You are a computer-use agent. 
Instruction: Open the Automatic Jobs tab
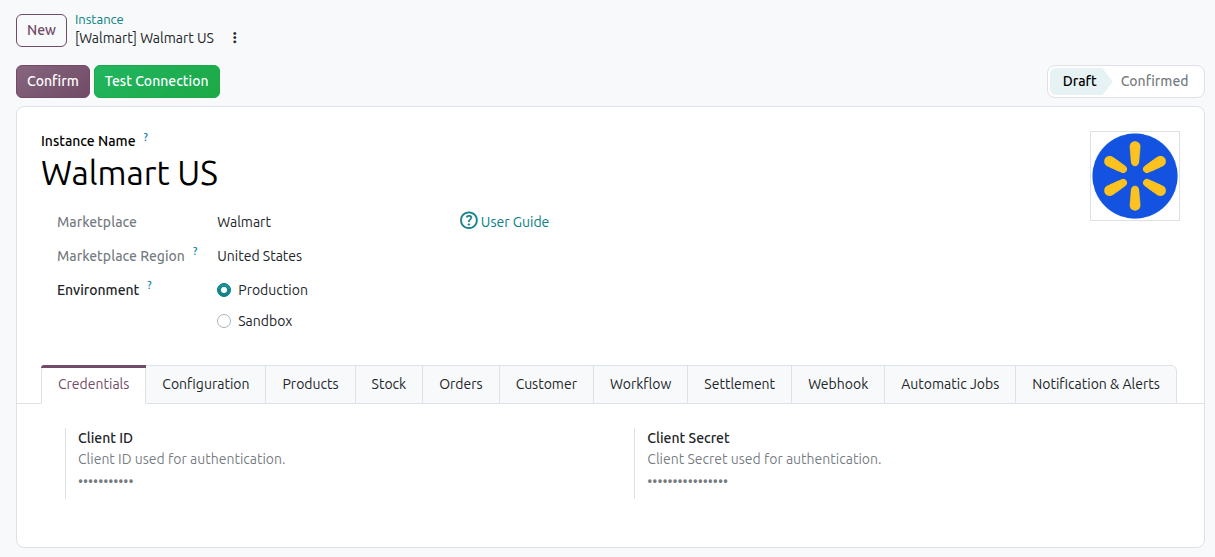pos(950,384)
